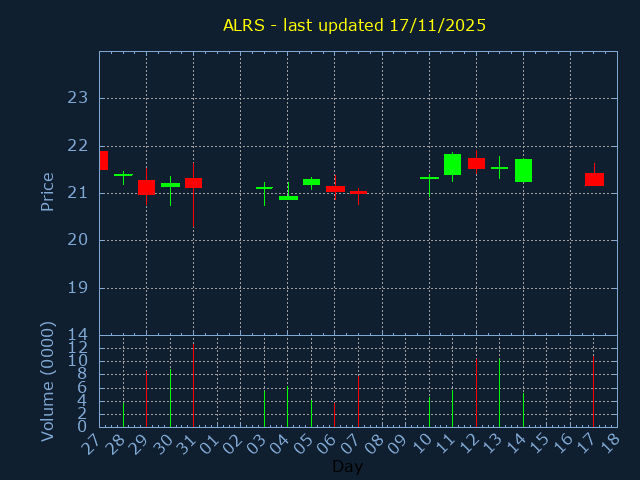Select the green volume bar on day 30

click(170, 398)
